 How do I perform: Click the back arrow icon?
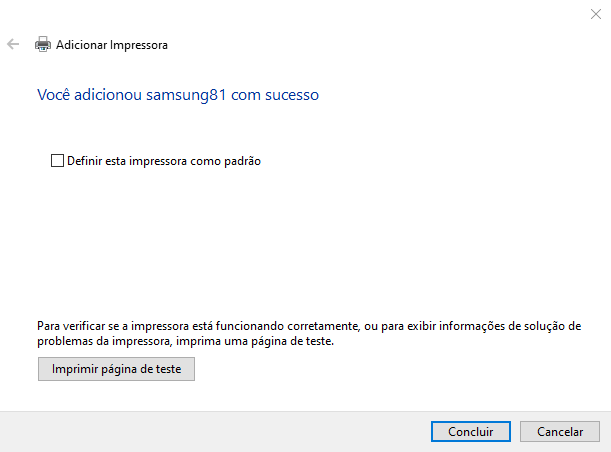point(13,45)
